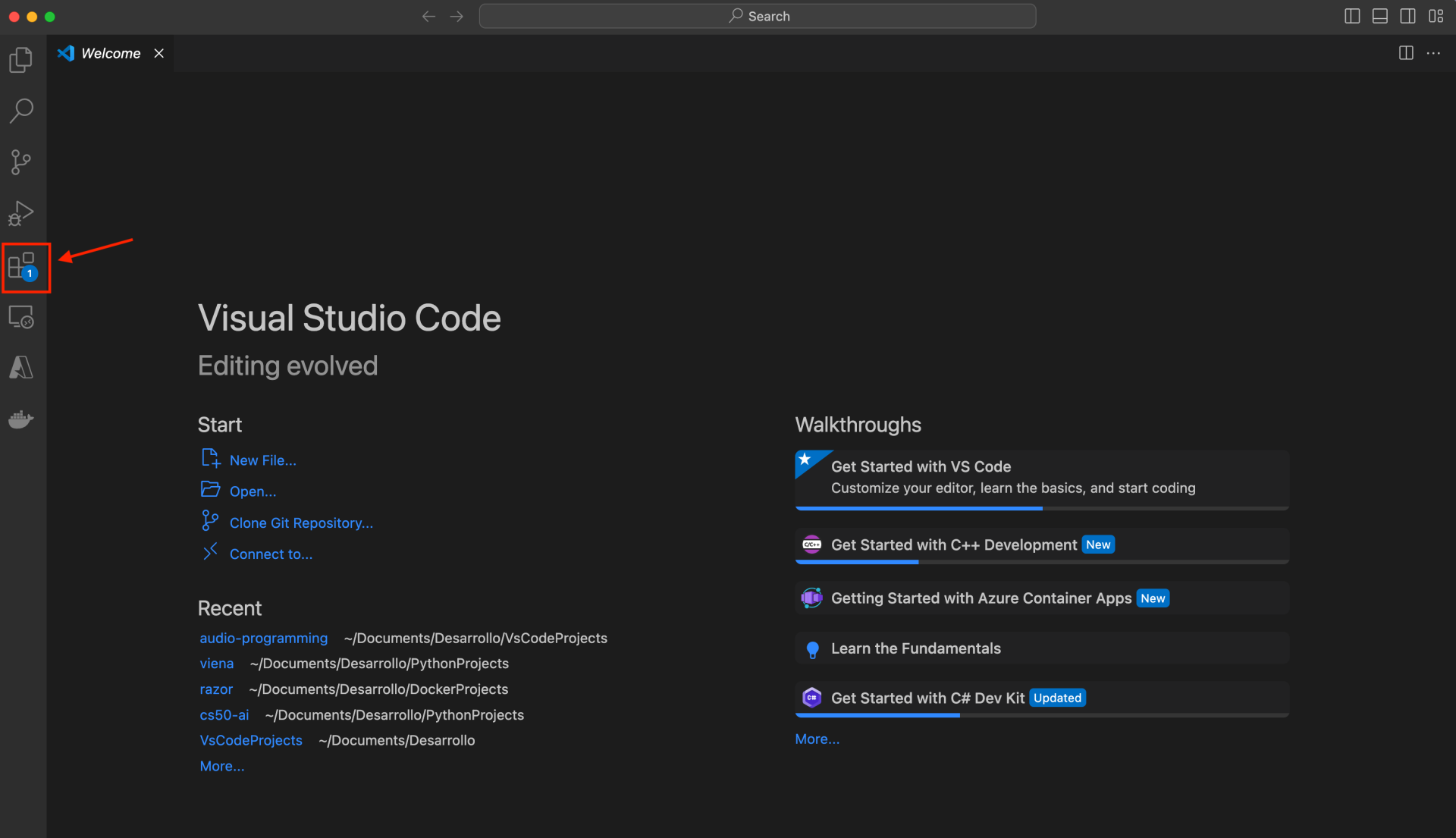Click the New badge on Azure Container Apps
Viewport: 1456px width, 838px height.
[x=1153, y=598]
